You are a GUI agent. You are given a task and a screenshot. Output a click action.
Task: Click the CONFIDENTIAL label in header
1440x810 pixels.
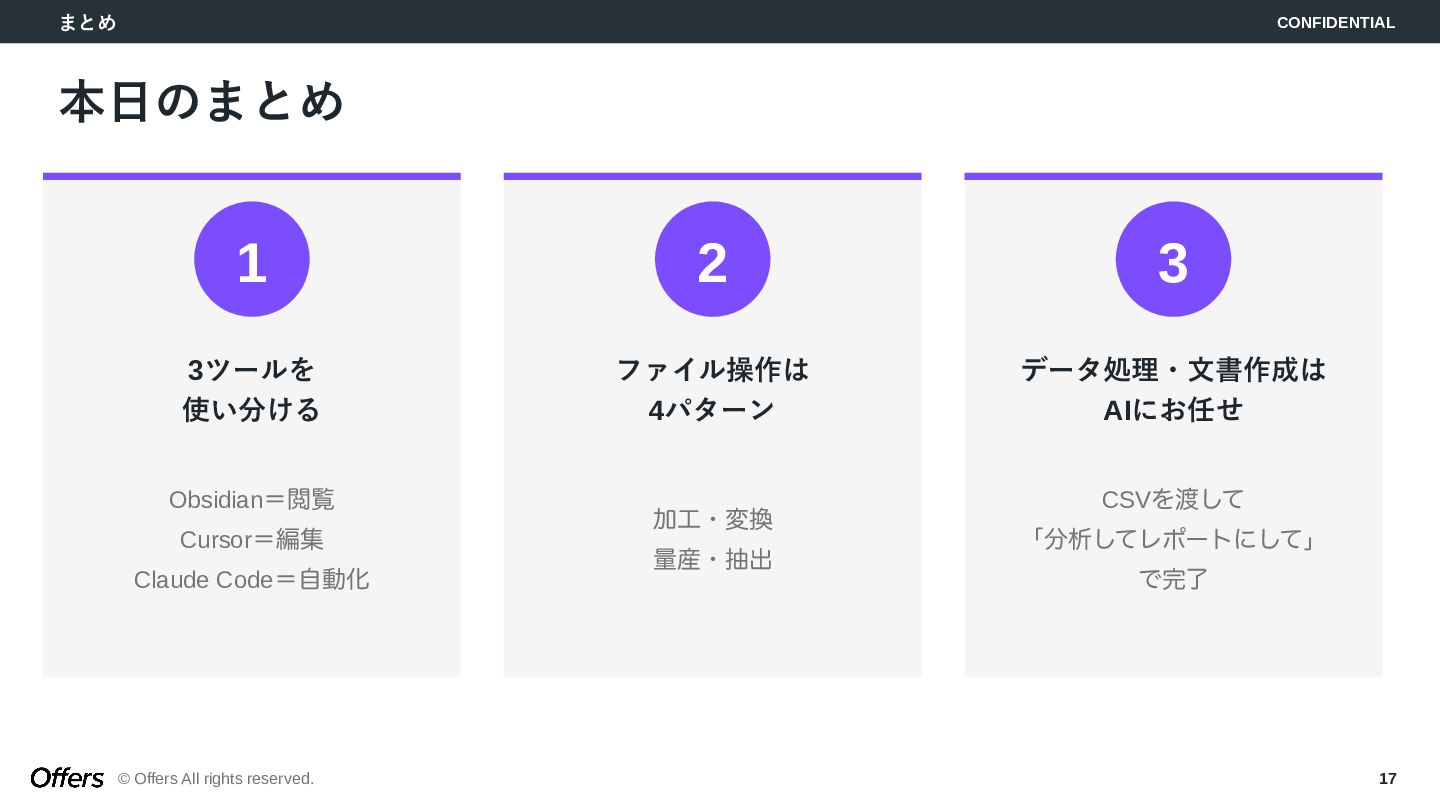[1335, 23]
